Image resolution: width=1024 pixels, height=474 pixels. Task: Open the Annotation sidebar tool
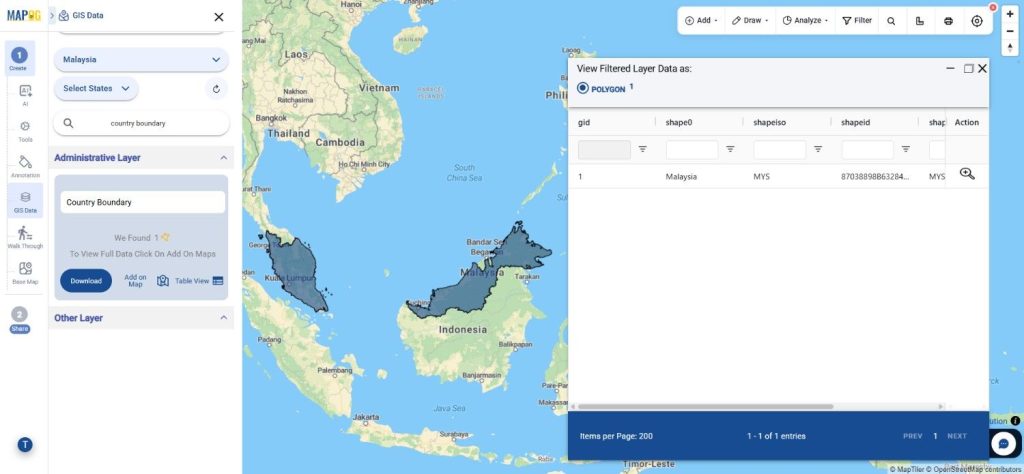pos(25,166)
